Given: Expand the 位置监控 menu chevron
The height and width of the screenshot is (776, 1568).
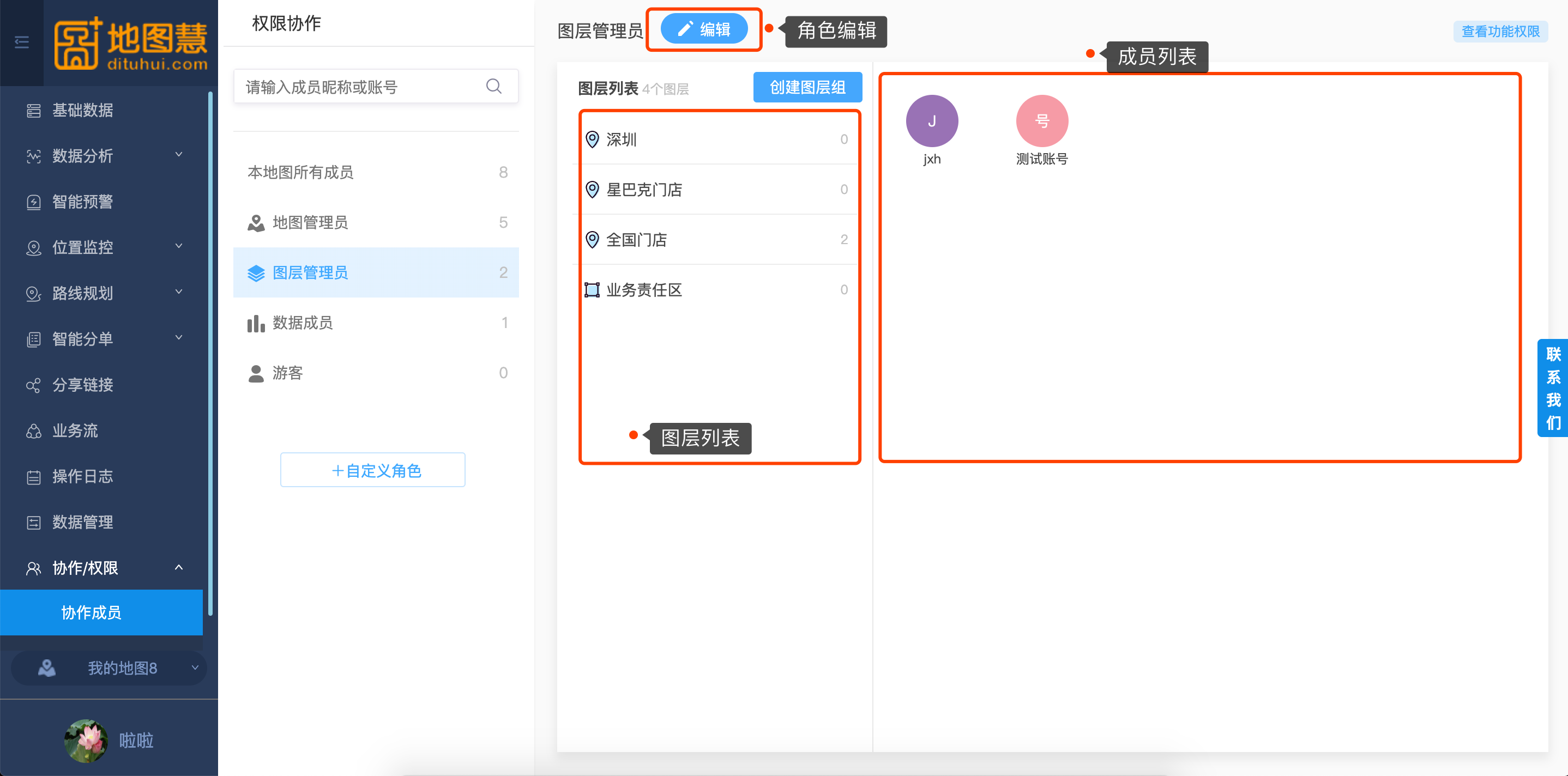Looking at the screenshot, I should tap(179, 246).
